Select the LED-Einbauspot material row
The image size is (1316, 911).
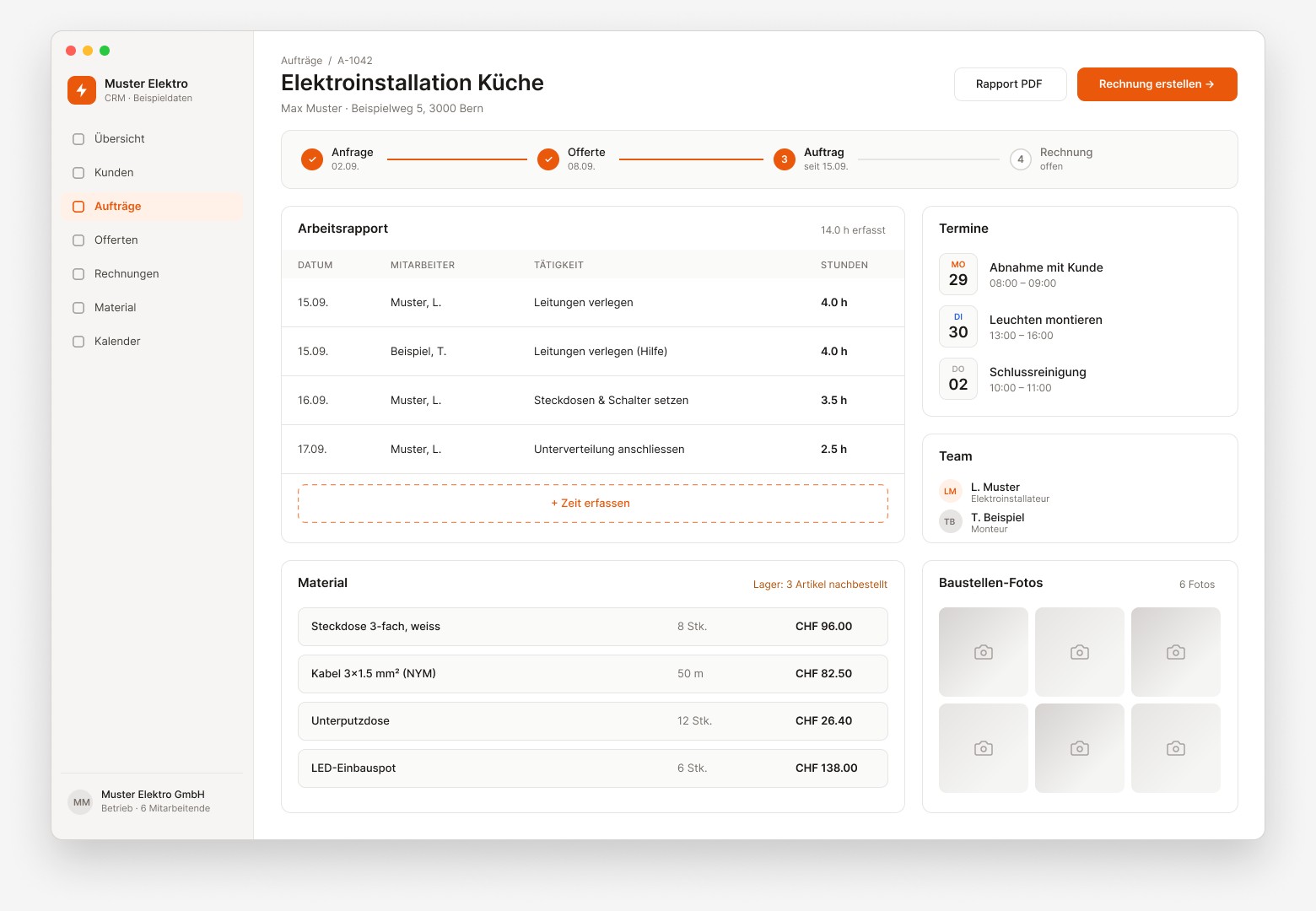click(x=592, y=768)
